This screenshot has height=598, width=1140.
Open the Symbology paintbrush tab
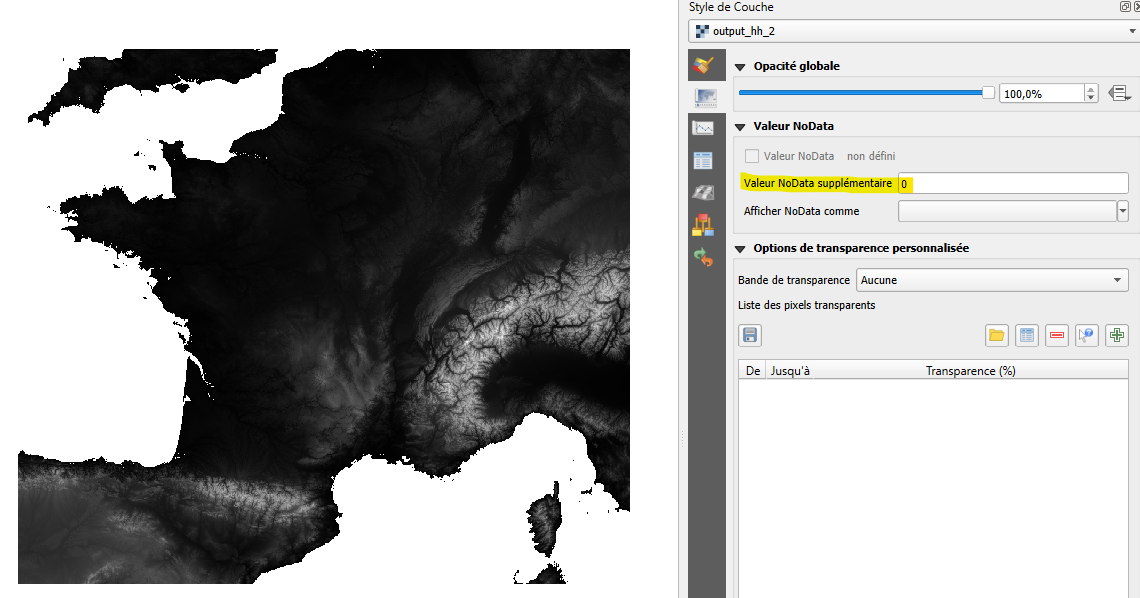click(x=704, y=67)
